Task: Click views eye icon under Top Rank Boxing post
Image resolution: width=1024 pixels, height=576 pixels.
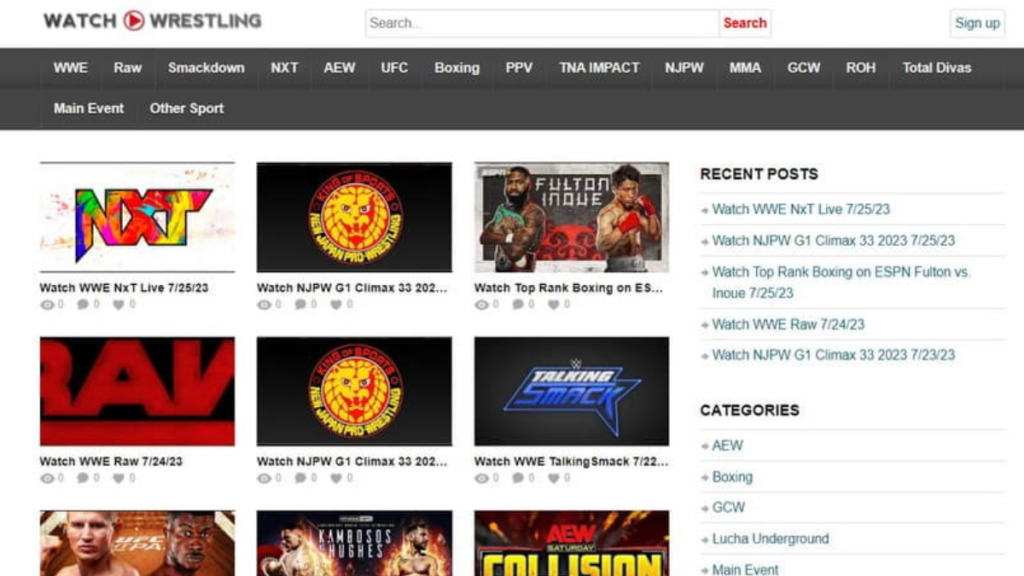Action: 481,304
